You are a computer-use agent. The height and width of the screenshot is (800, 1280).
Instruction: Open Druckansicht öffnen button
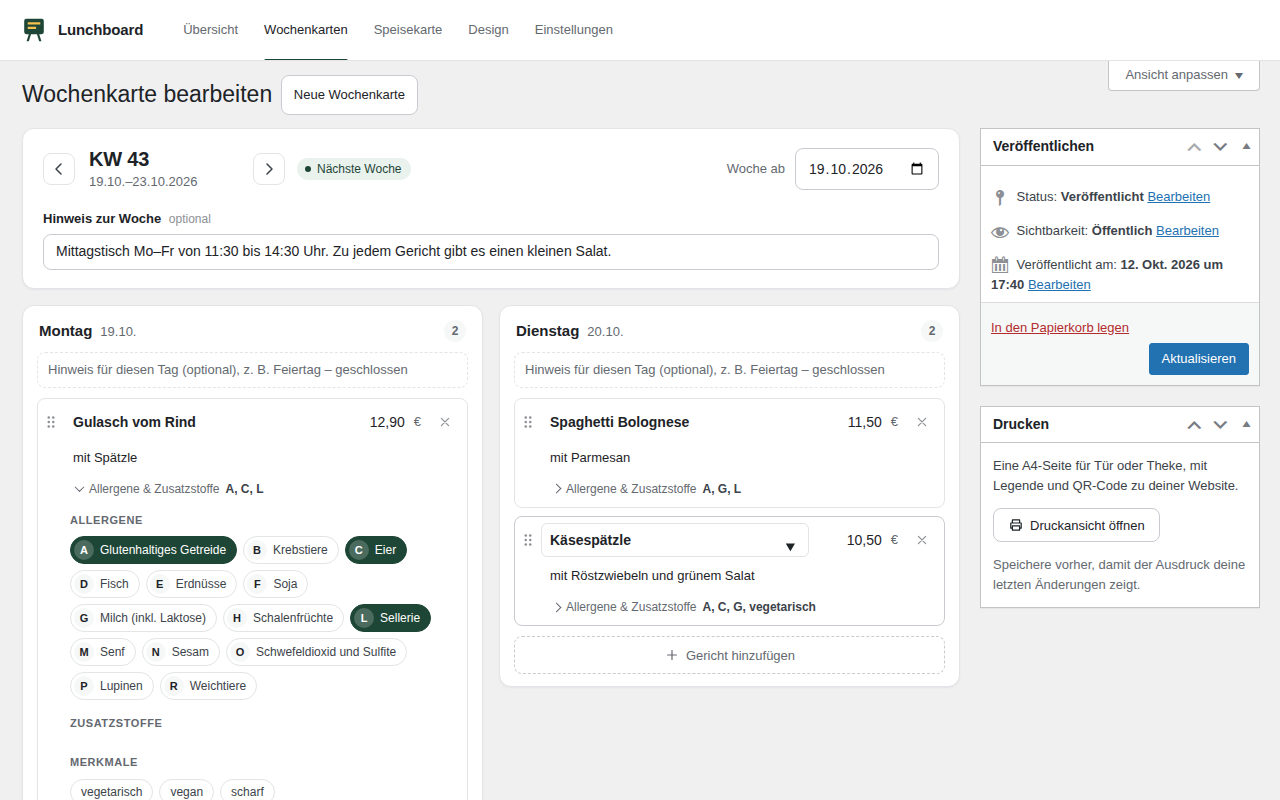click(x=1076, y=525)
